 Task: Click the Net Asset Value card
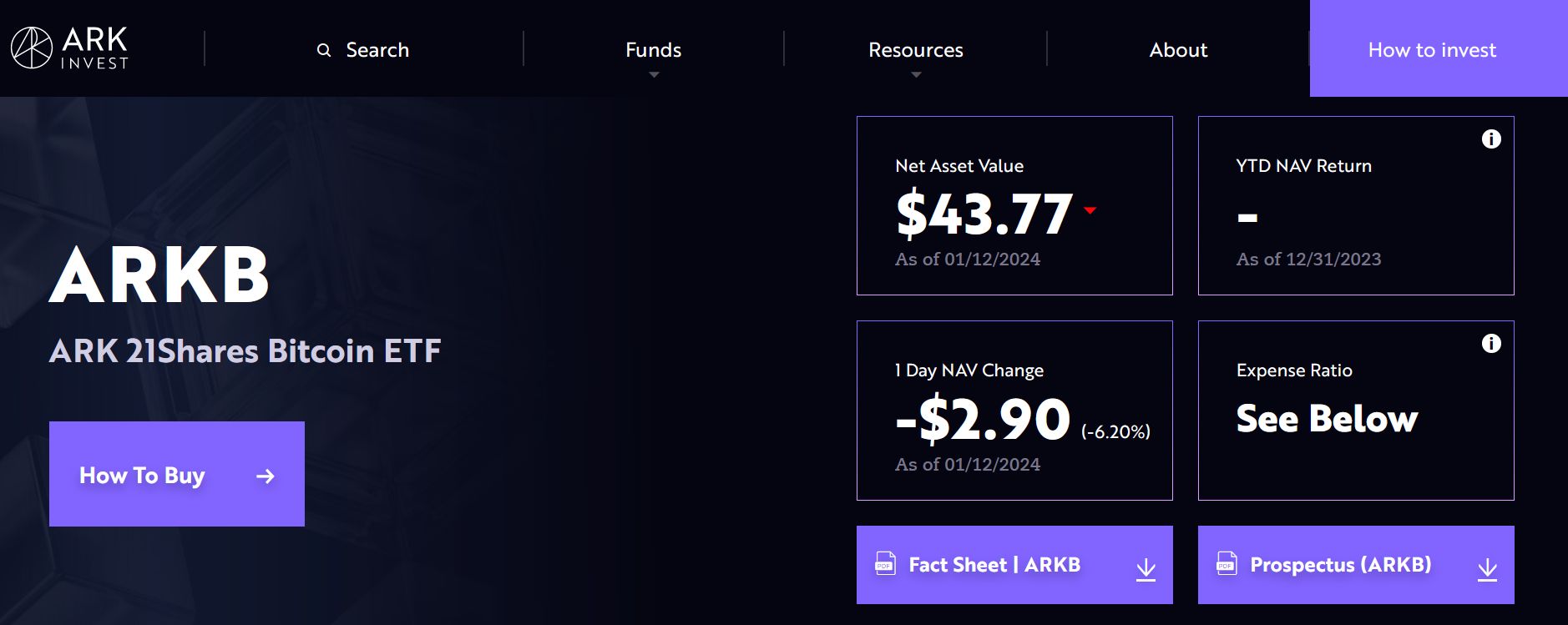[x=1014, y=205]
